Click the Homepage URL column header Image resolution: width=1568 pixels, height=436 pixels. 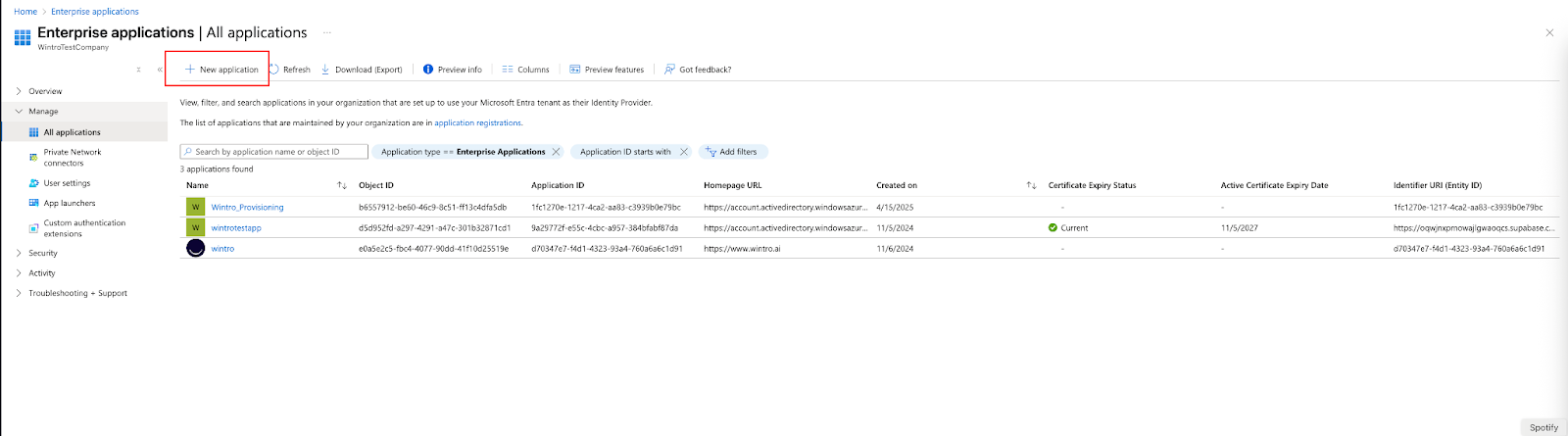[732, 185]
